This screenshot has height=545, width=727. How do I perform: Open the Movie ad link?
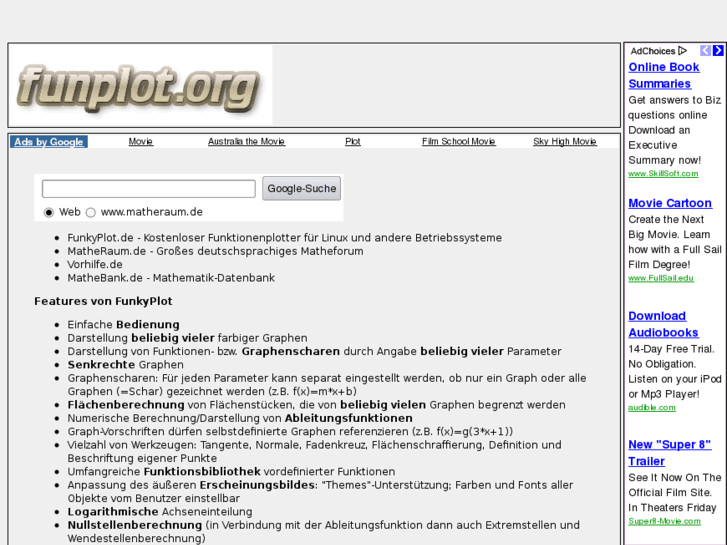[x=140, y=141]
